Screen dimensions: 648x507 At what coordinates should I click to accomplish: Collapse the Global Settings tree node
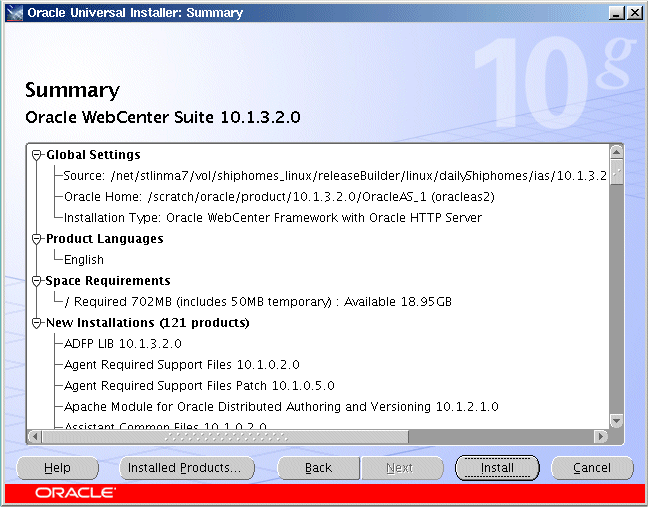click(x=37, y=155)
